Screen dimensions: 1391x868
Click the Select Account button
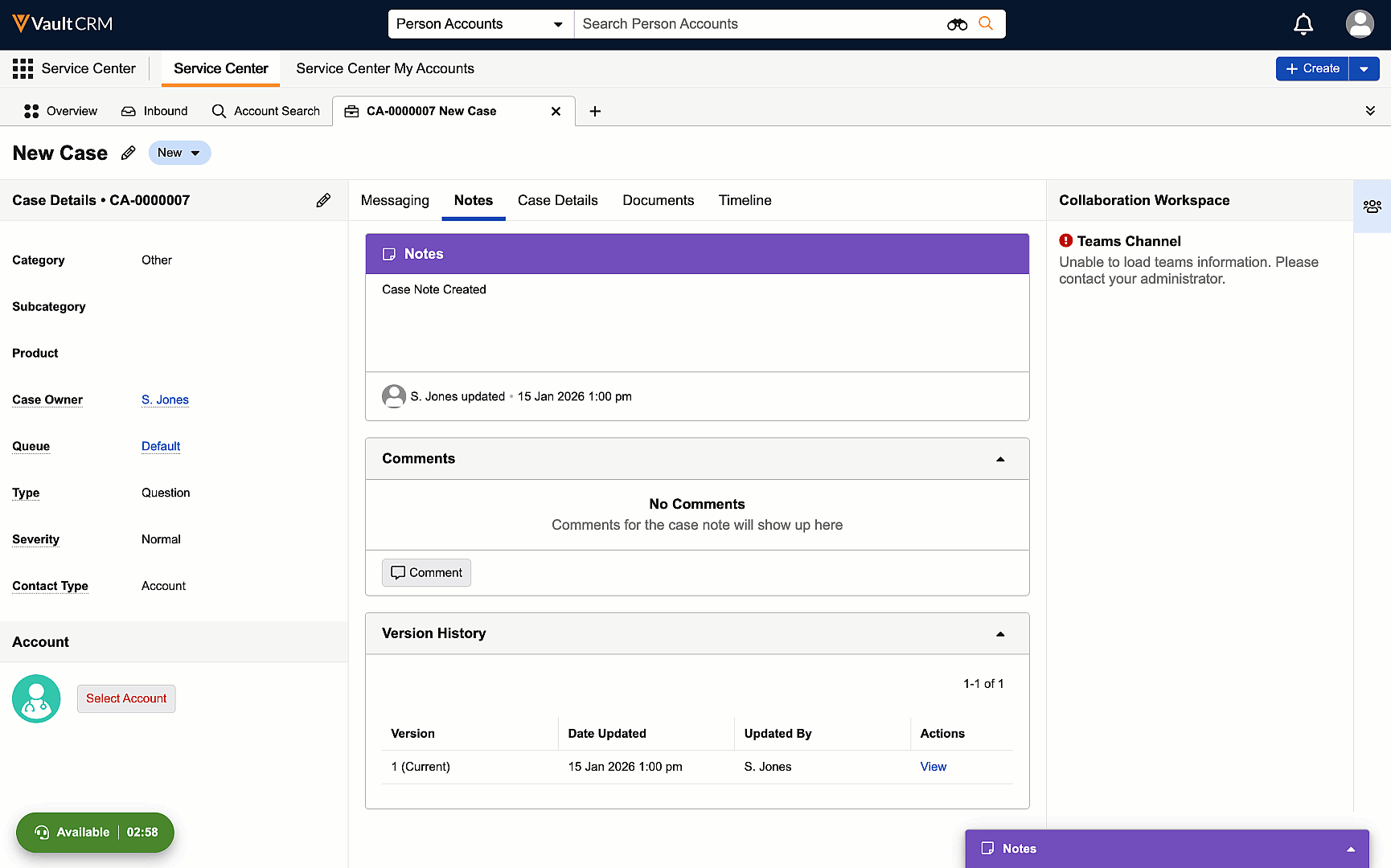(x=126, y=698)
